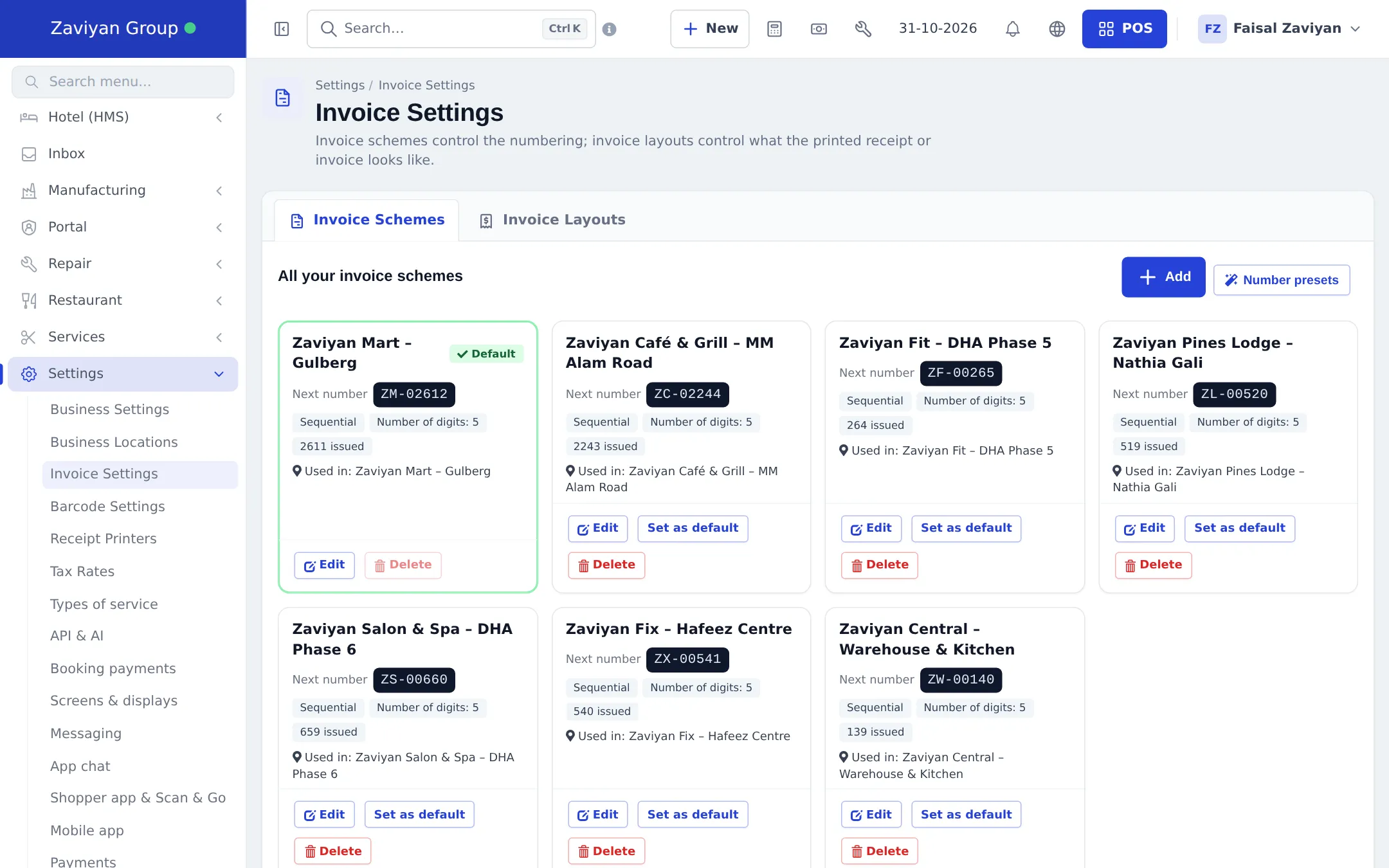Screen dimensions: 1389x868
Task: Click the Repair wrench icon in sidebar
Action: pos(29,264)
